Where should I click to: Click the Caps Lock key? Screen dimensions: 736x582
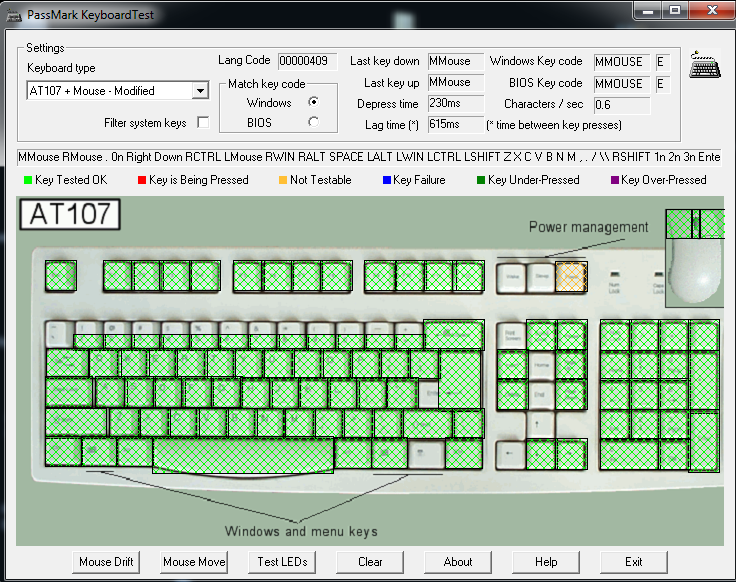pos(69,392)
